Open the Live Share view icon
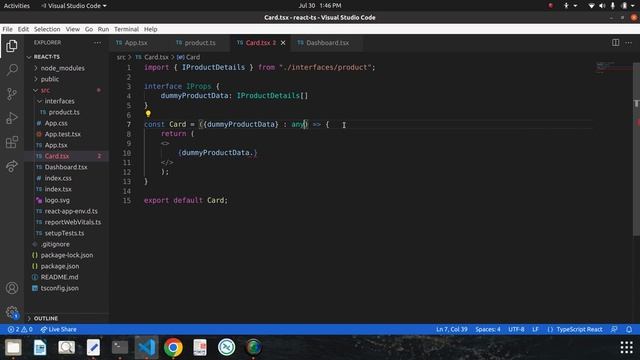 12,166
